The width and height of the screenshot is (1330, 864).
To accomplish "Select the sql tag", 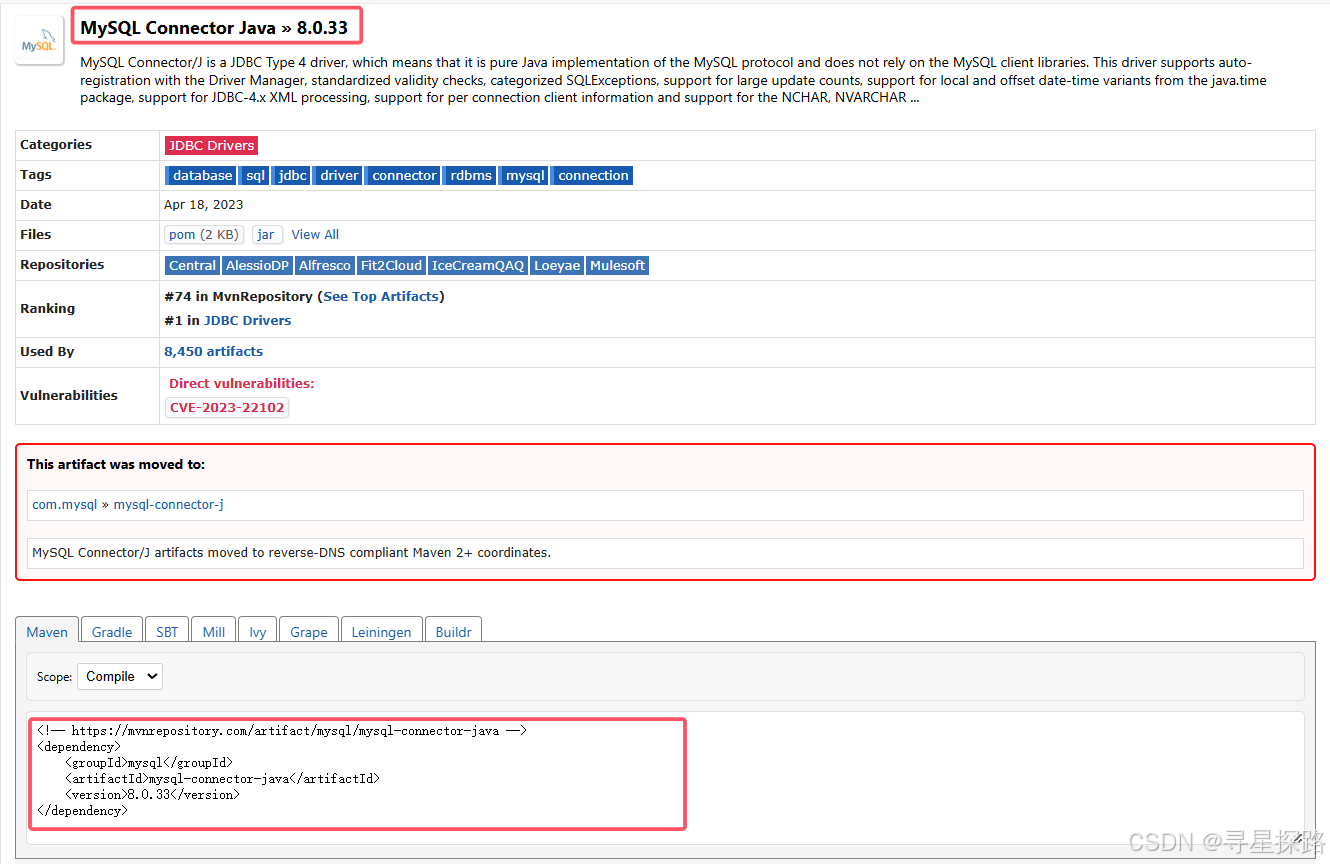I will [255, 176].
